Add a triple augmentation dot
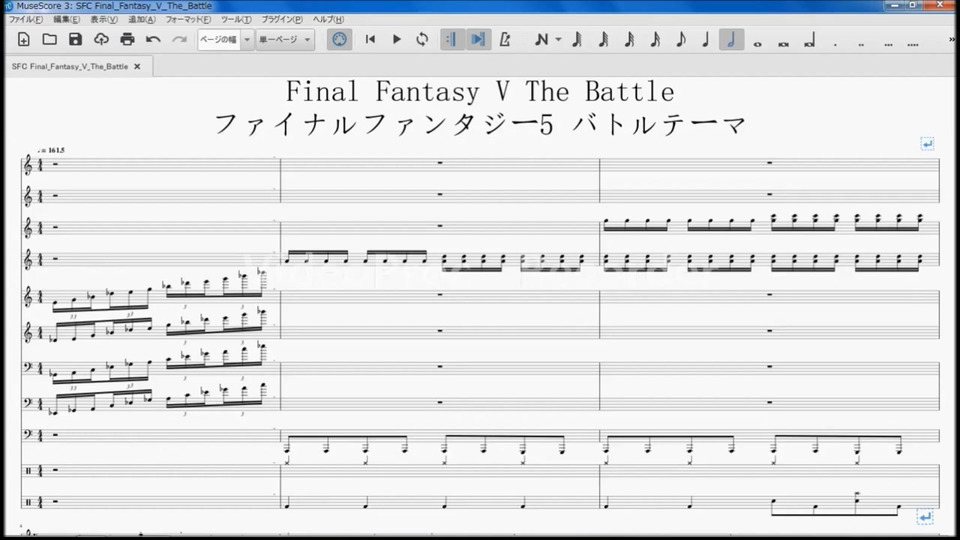 (x=888, y=44)
